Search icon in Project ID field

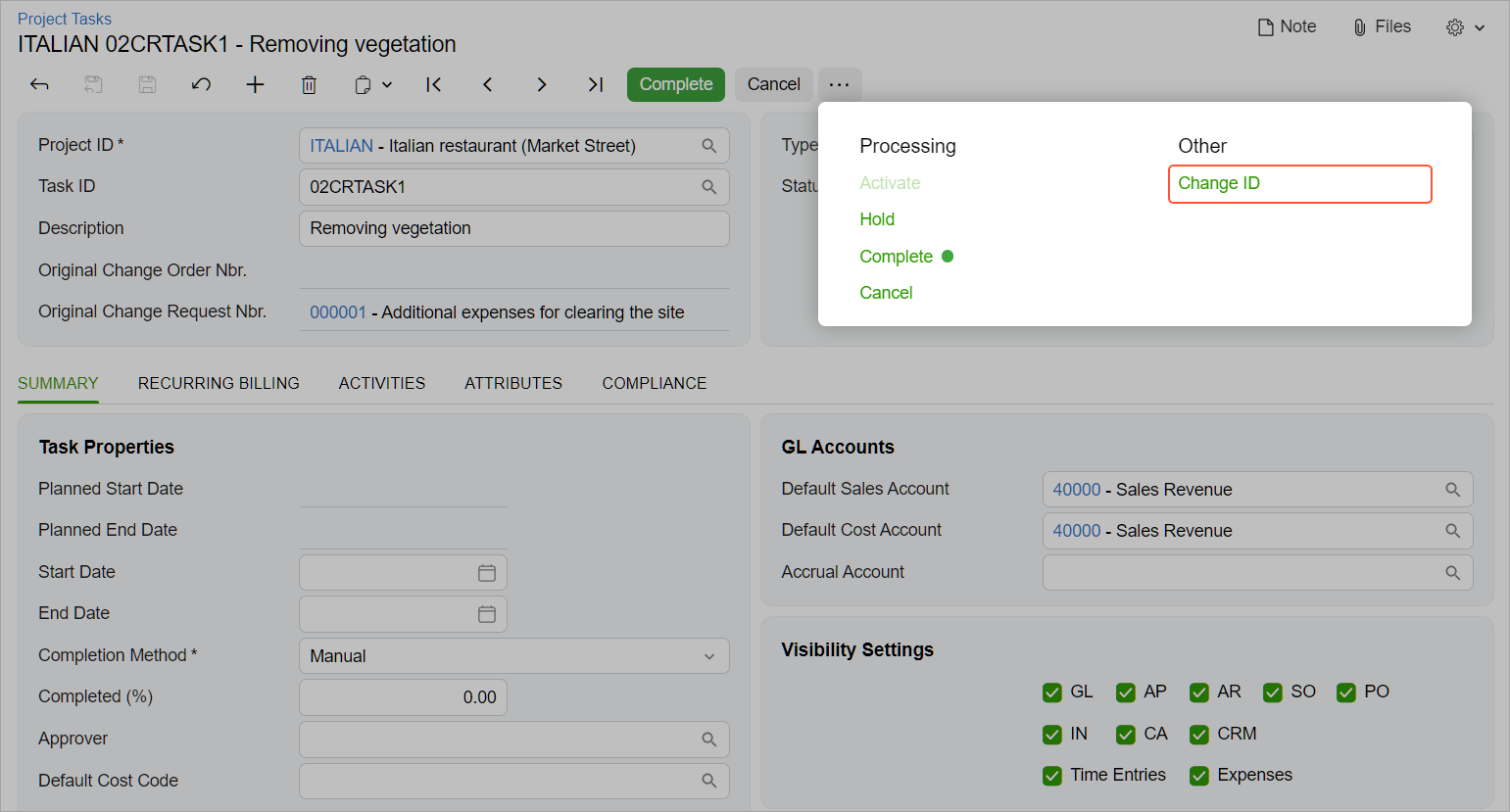709,146
